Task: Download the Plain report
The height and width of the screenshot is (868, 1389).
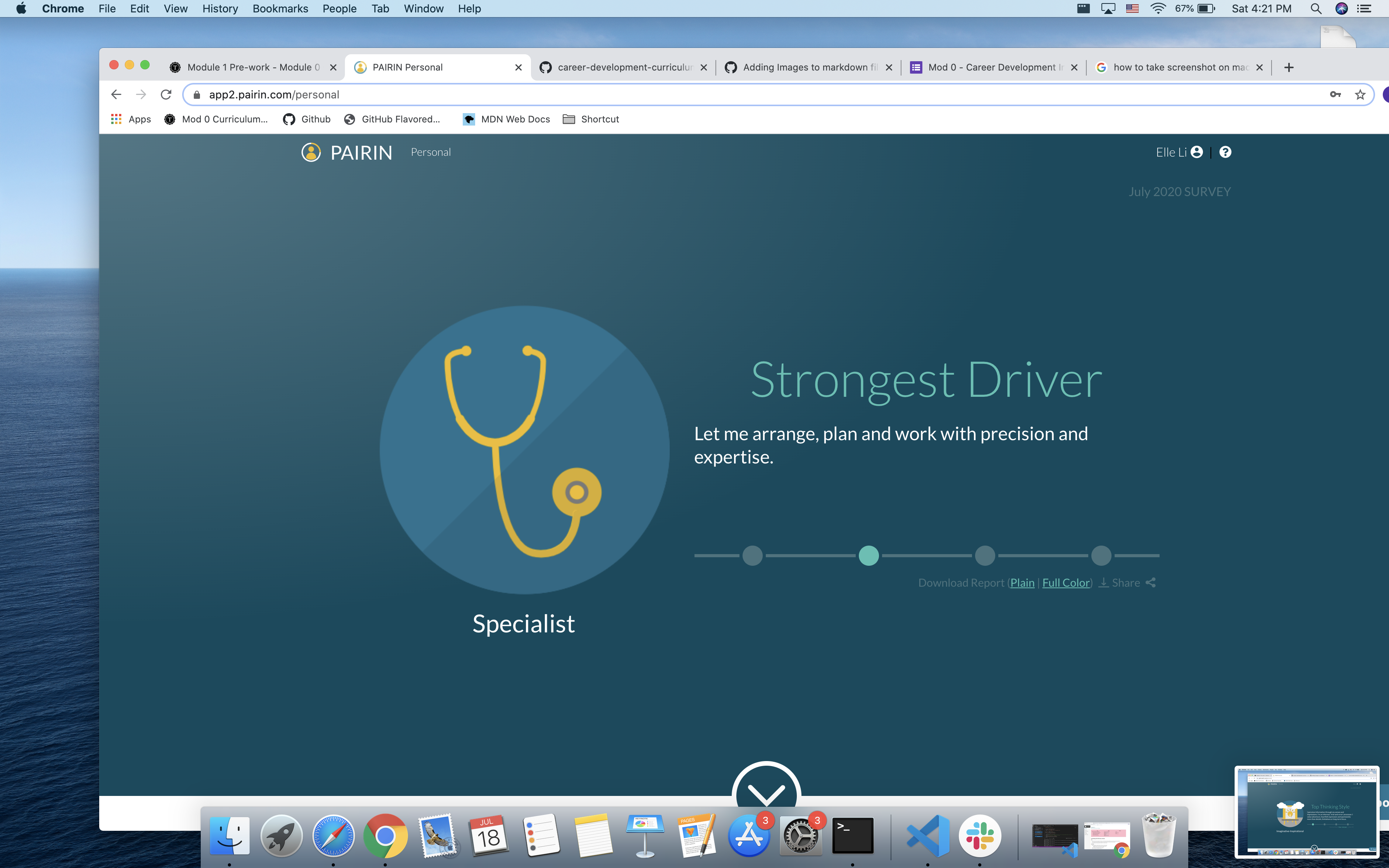Action: tap(1022, 583)
